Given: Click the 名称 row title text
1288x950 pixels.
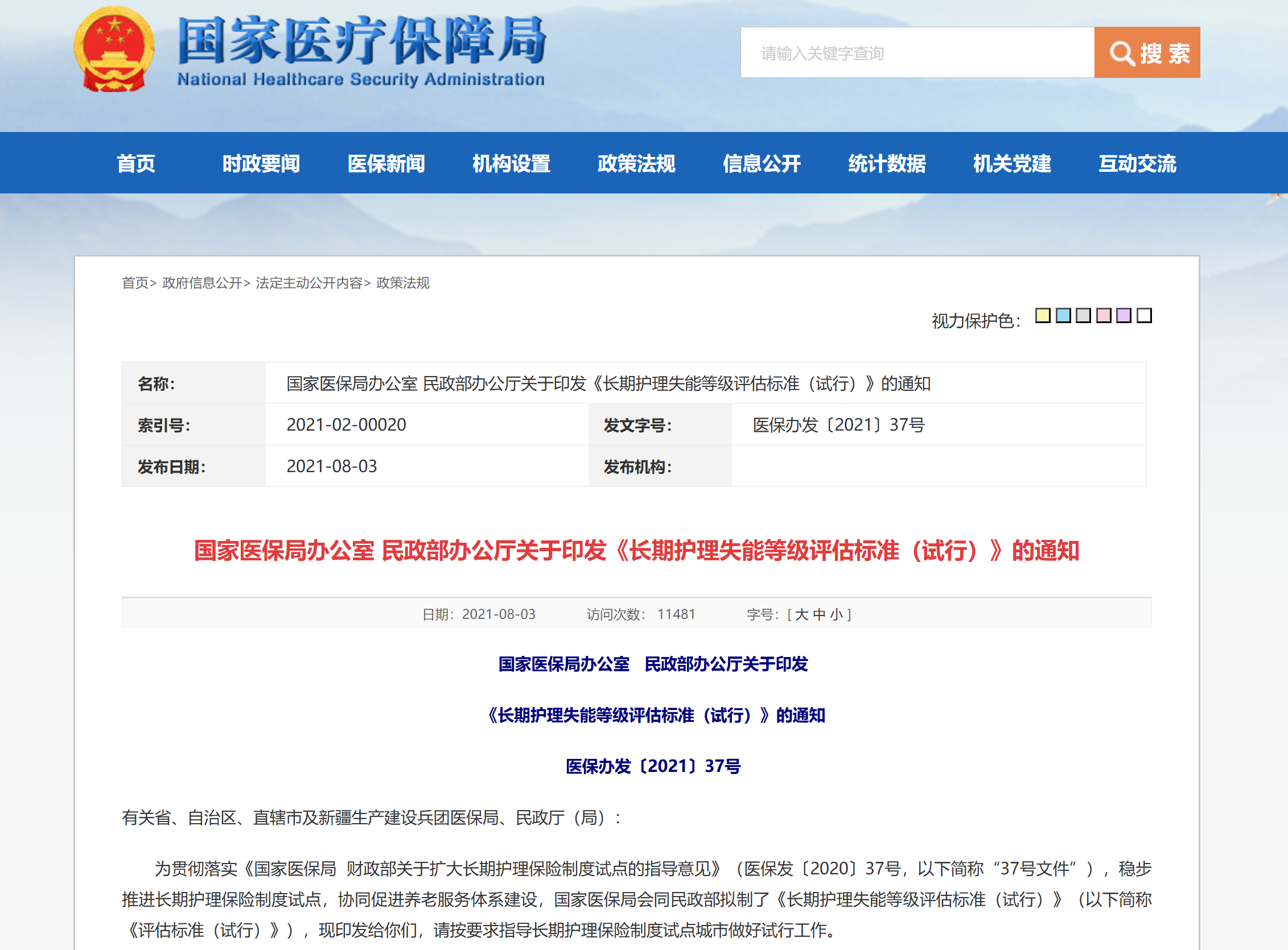Looking at the screenshot, I should point(608,383).
